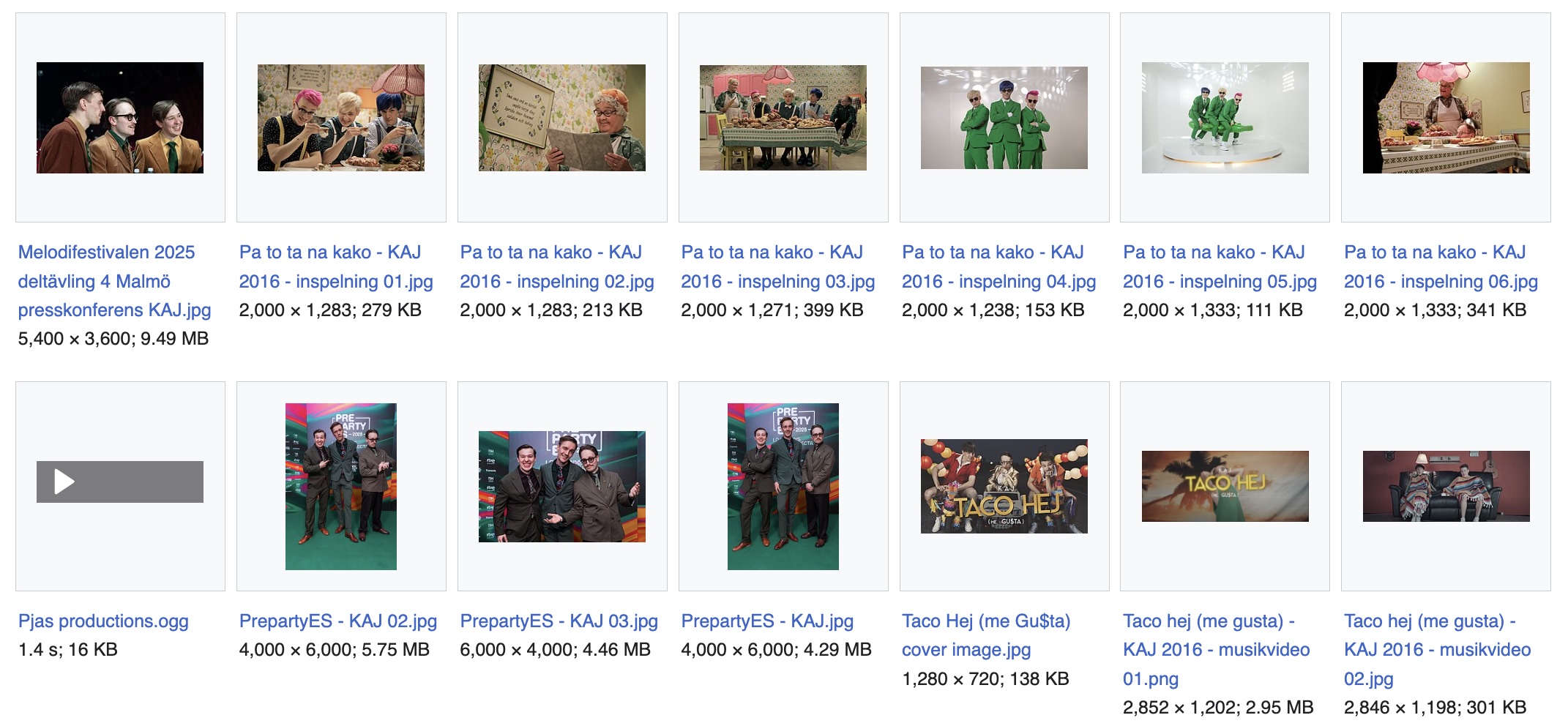Click the PrepartyES - KAJ.jpg link
Viewport: 1568px width, 726px height.
[x=767, y=621]
